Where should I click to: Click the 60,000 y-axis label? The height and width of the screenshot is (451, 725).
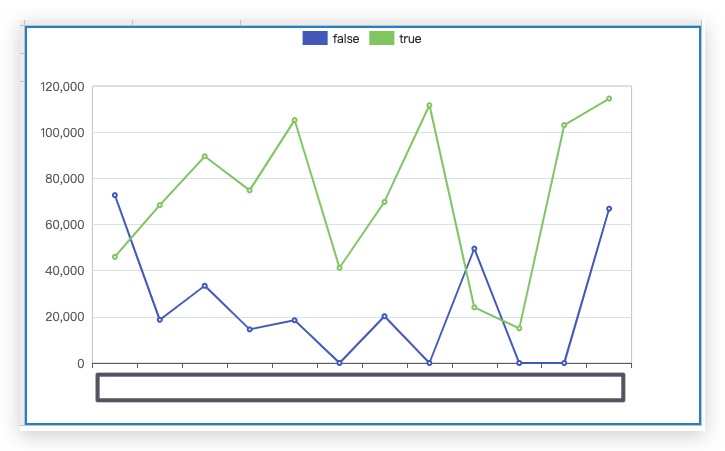click(x=65, y=225)
